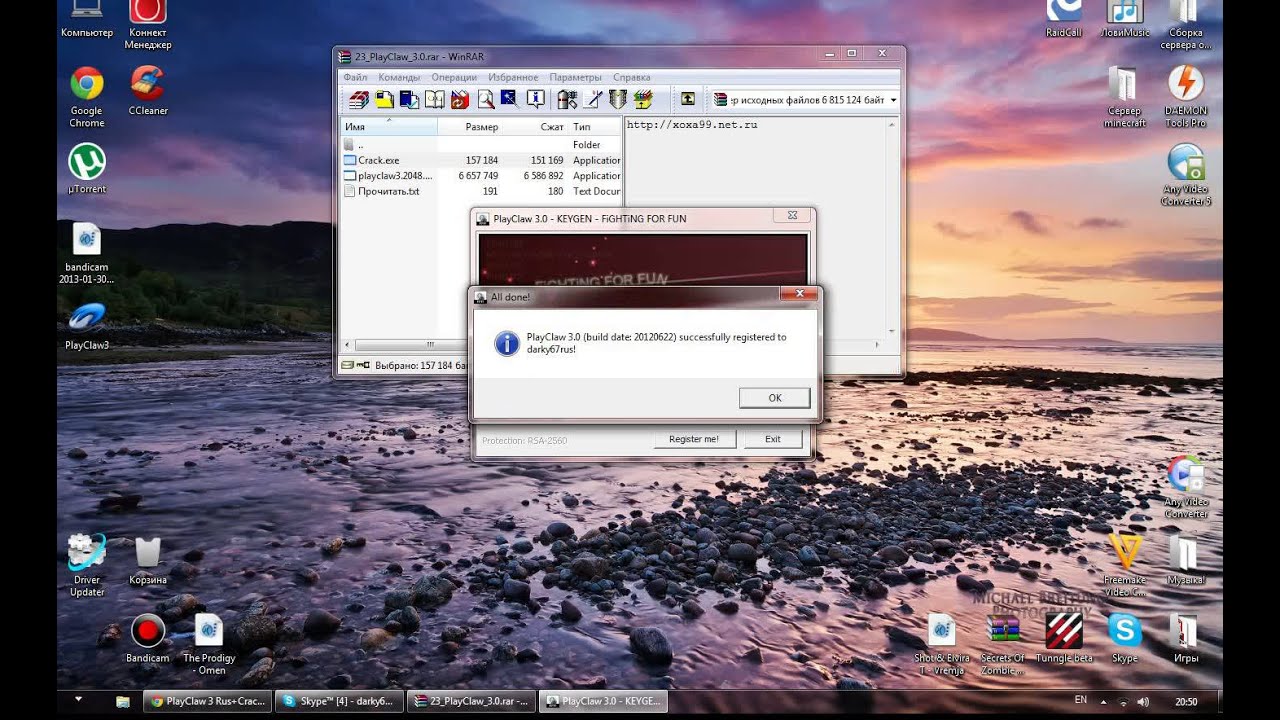This screenshot has width=1280, height=720.
Task: Sort by the Имя column header
Action: coord(389,127)
